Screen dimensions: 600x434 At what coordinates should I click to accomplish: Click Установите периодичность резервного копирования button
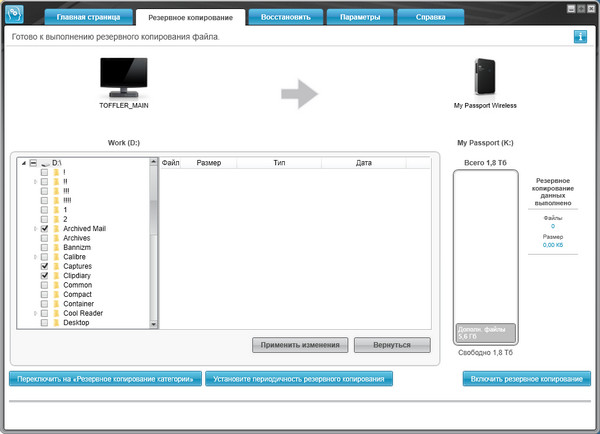coord(299,379)
